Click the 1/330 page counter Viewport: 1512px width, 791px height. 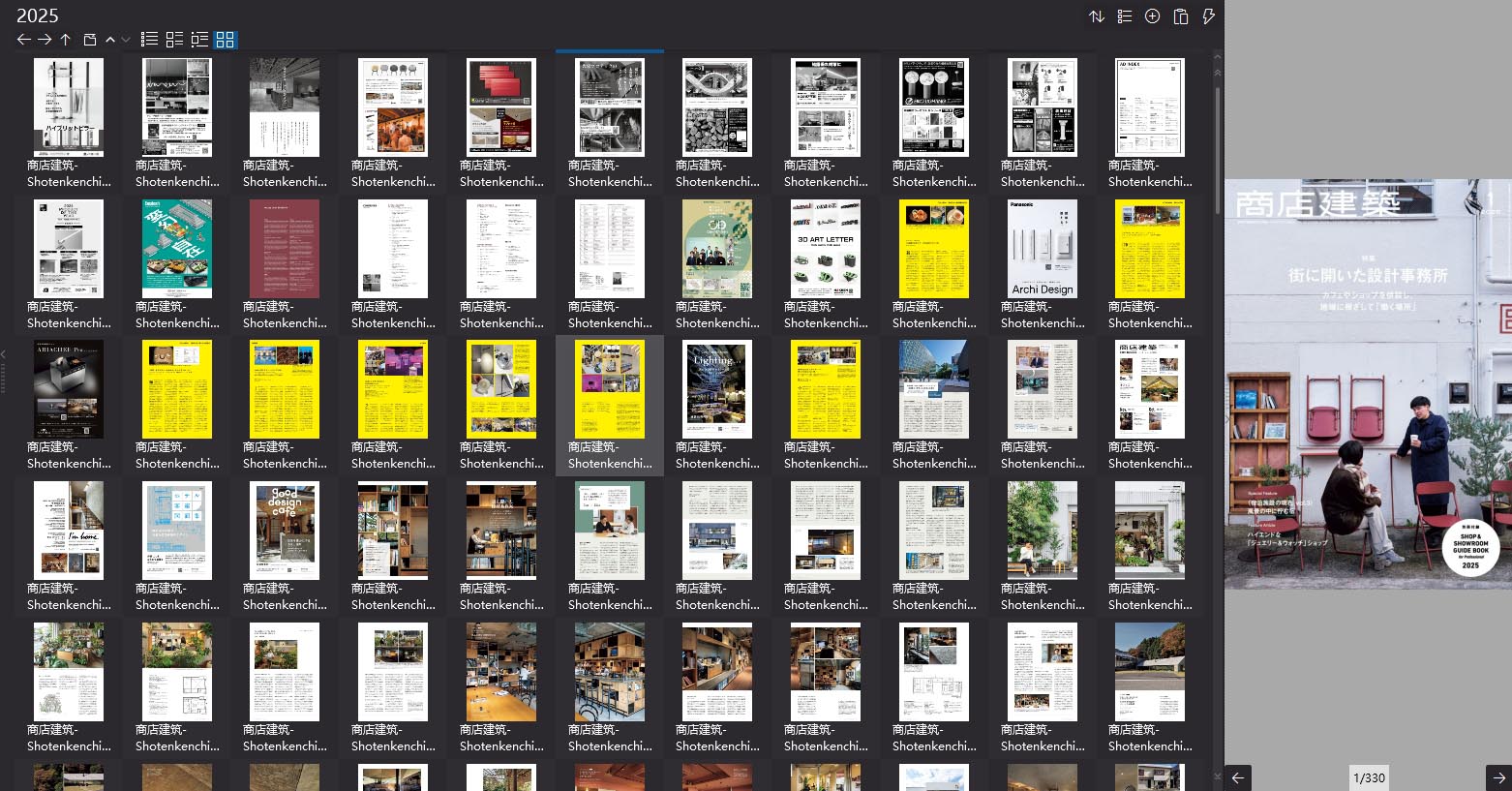[x=1369, y=777]
